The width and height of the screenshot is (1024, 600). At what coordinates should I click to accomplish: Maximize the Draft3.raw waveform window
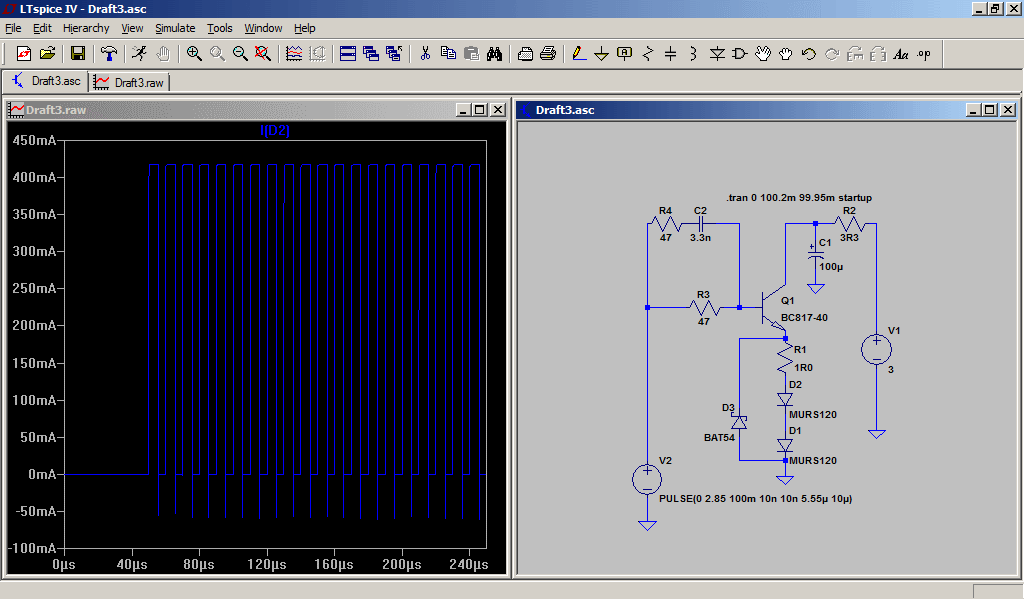(480, 110)
